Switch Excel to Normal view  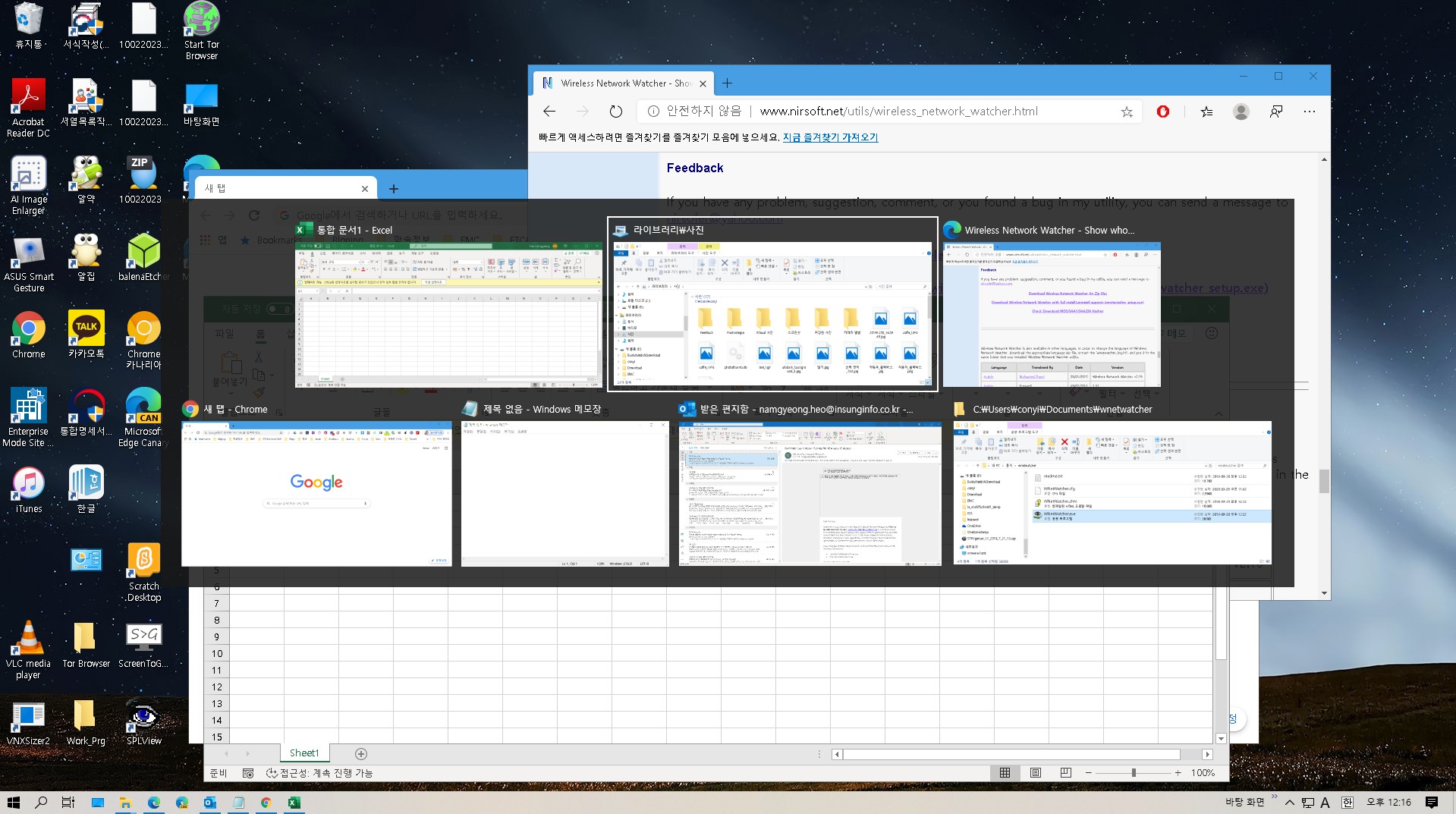(x=1005, y=773)
